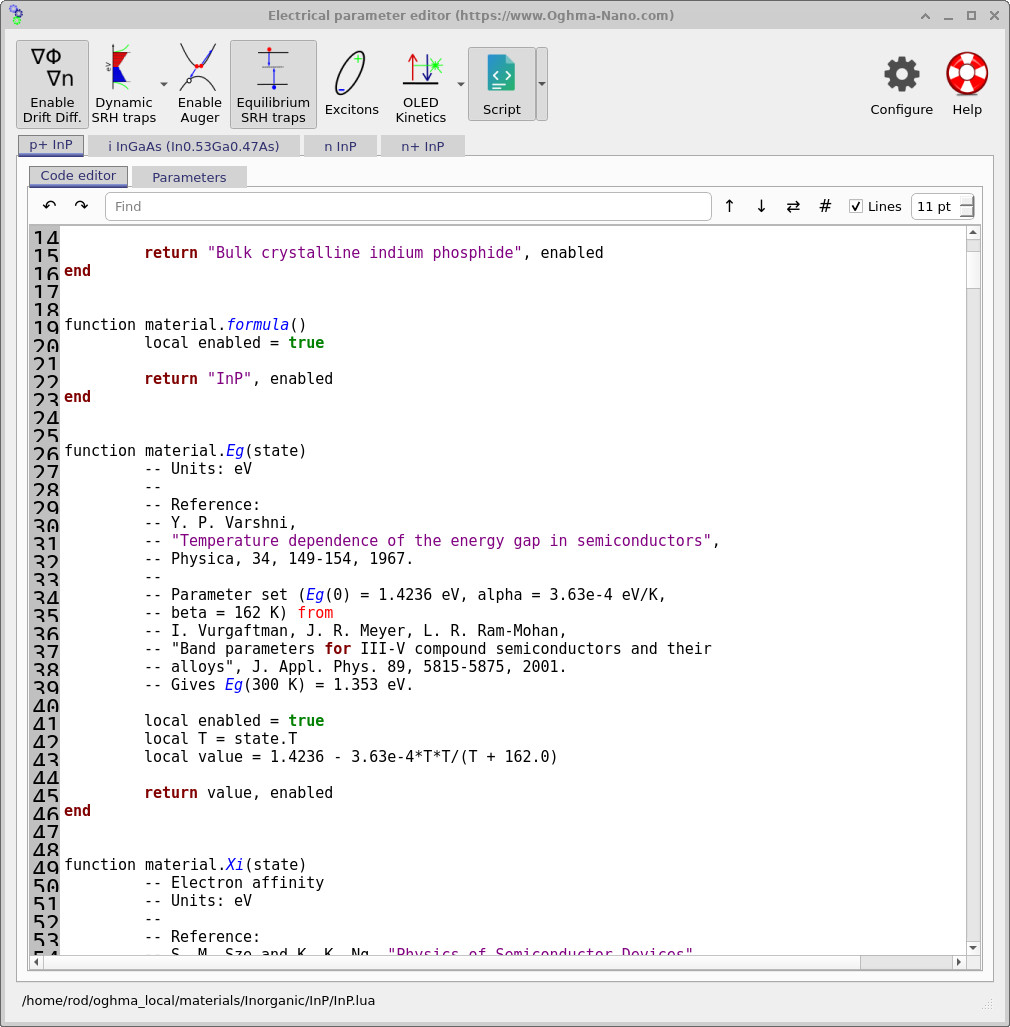1010x1027 pixels.
Task: Click window resize grip at bottom corner
Action: coord(987,1004)
